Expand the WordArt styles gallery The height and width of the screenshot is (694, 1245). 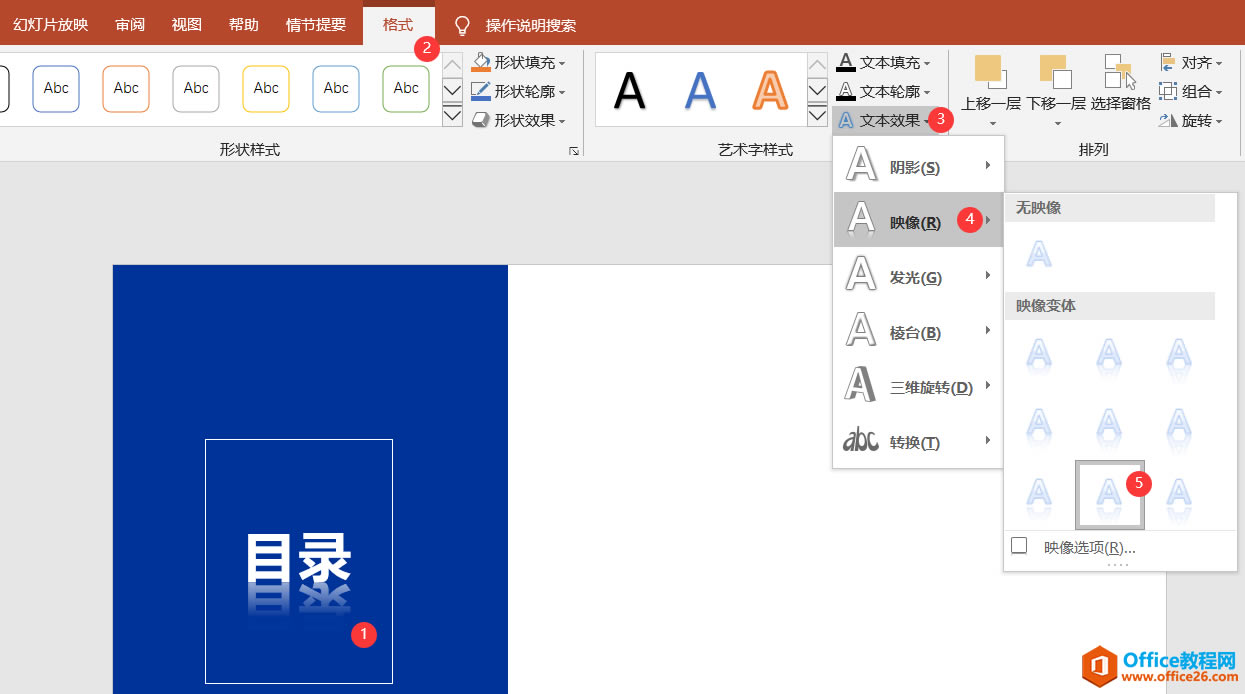[817, 116]
